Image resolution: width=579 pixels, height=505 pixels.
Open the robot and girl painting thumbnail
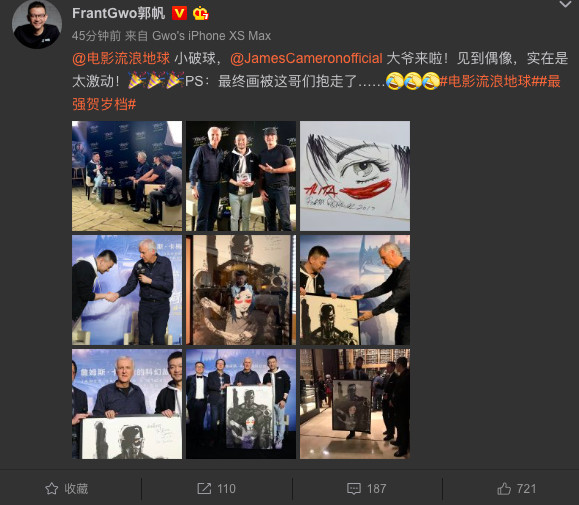click(241, 290)
